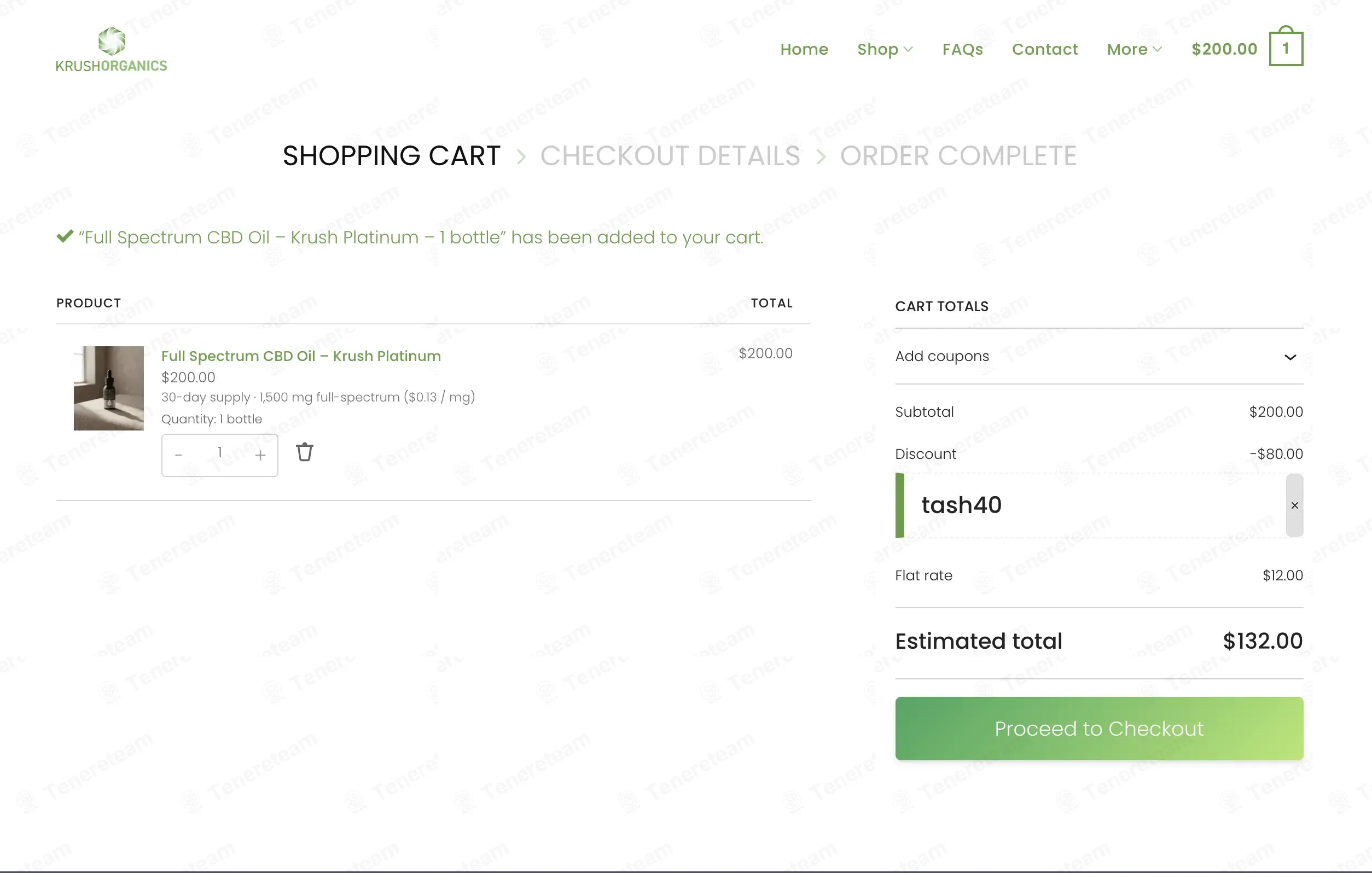The width and height of the screenshot is (1372, 873).
Task: Go to the Home page
Action: (x=804, y=49)
